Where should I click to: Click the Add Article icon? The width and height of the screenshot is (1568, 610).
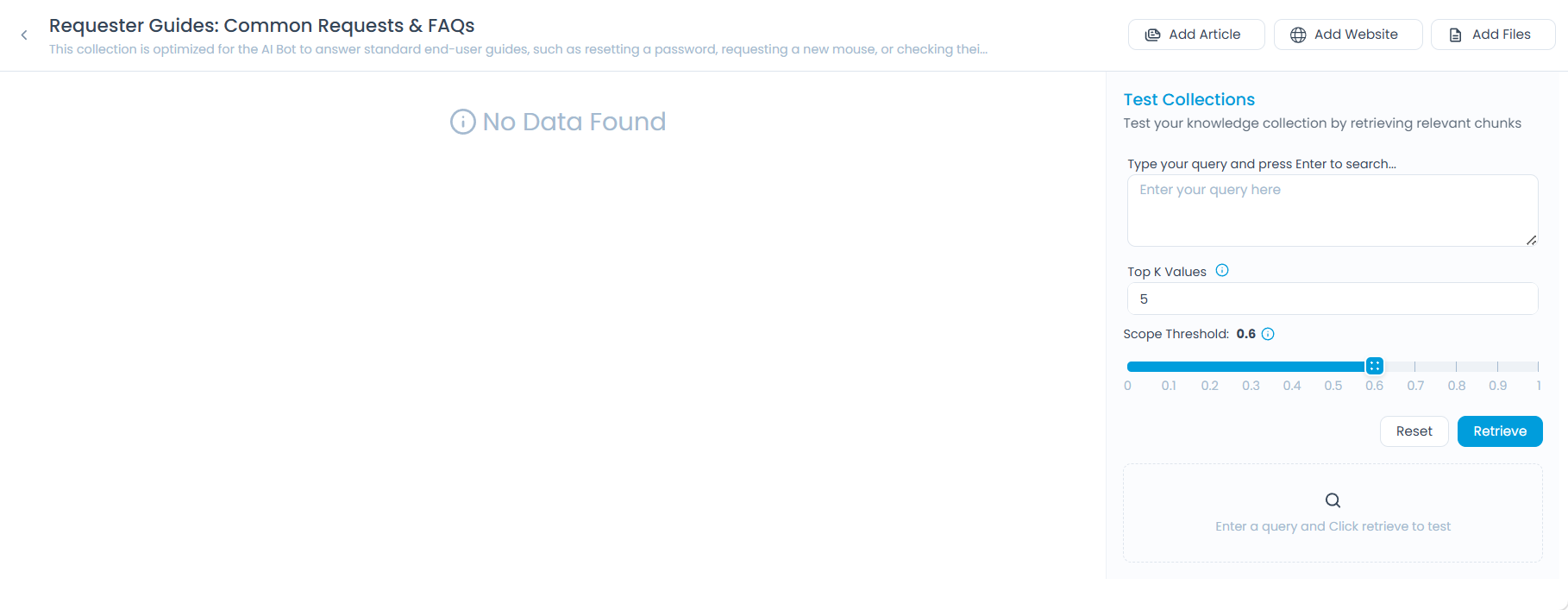[x=1152, y=35]
